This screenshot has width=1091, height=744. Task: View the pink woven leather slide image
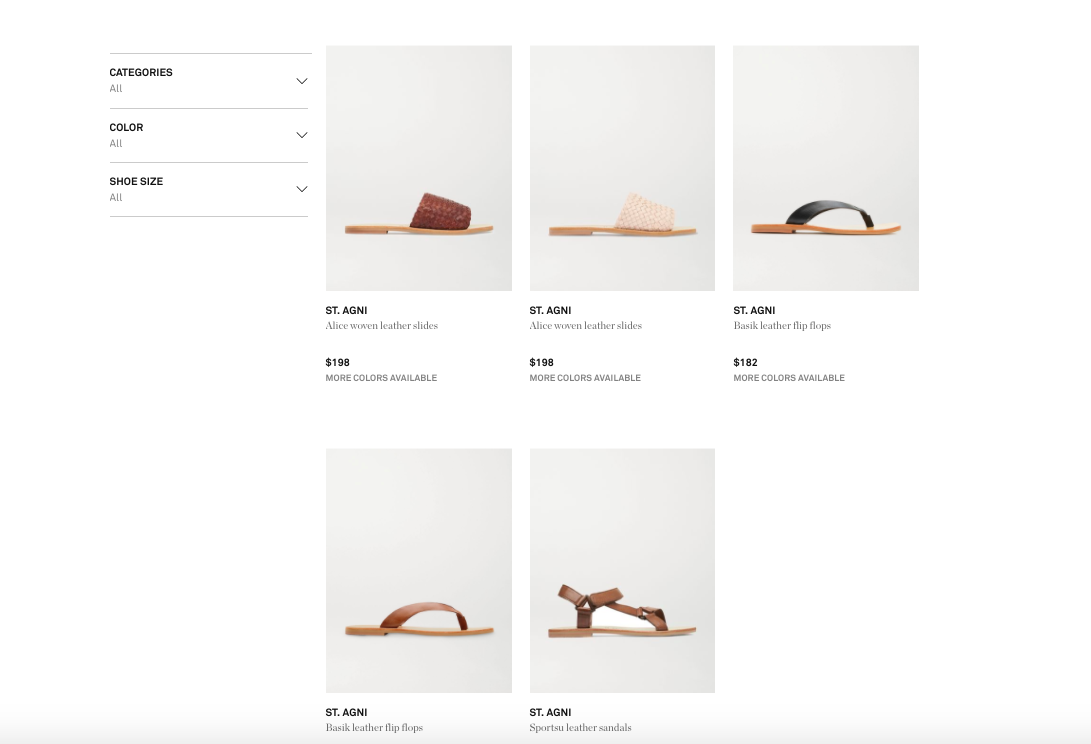[x=622, y=168]
